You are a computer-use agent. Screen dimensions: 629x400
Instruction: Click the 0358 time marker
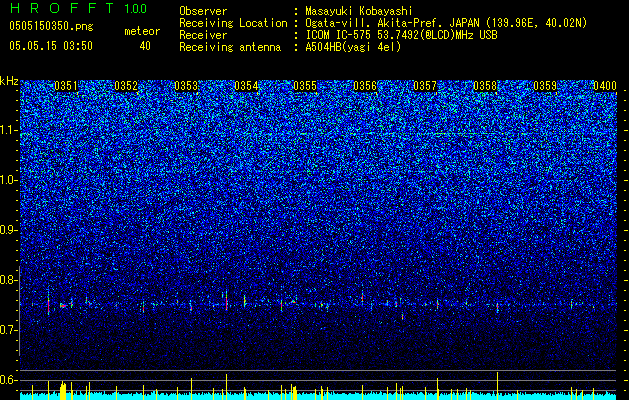(x=485, y=86)
